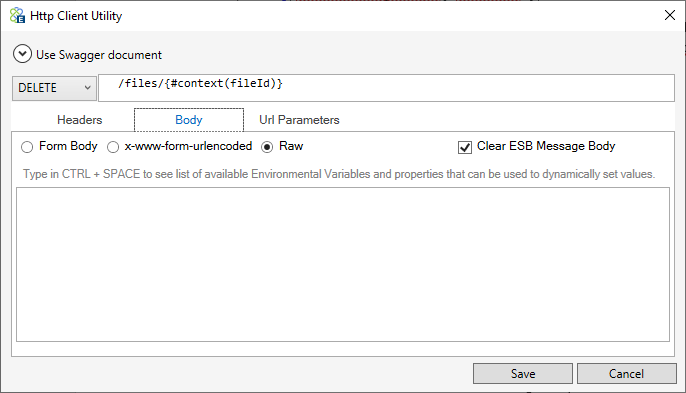Uncheck the Clear ESB Message Body checkbox
Viewport: 686px width, 393px height.
[465, 147]
